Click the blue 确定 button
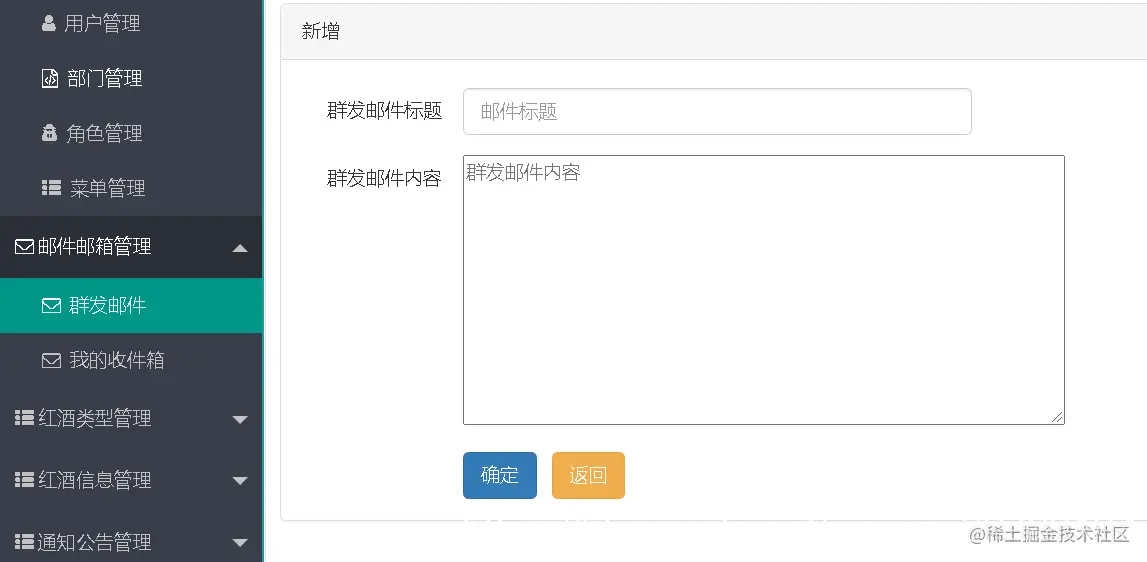 point(500,475)
